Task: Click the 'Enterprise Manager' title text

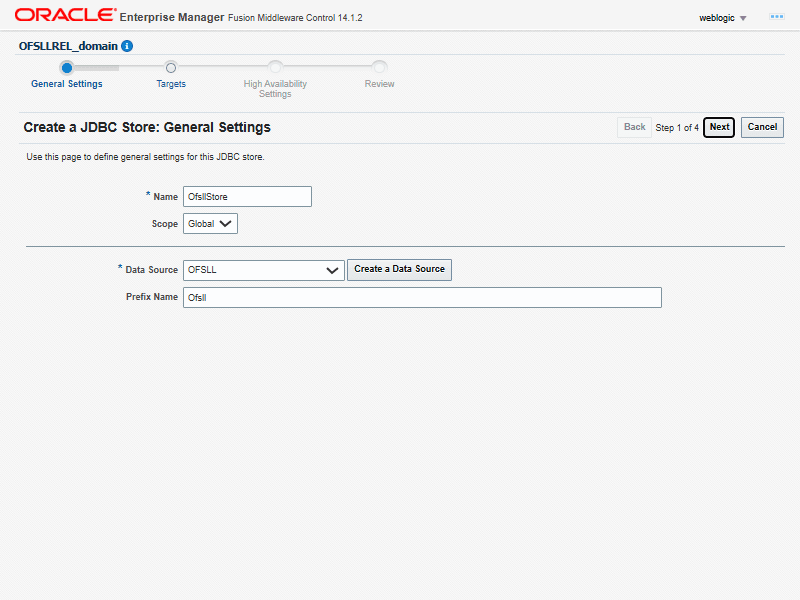Action: pos(172,17)
